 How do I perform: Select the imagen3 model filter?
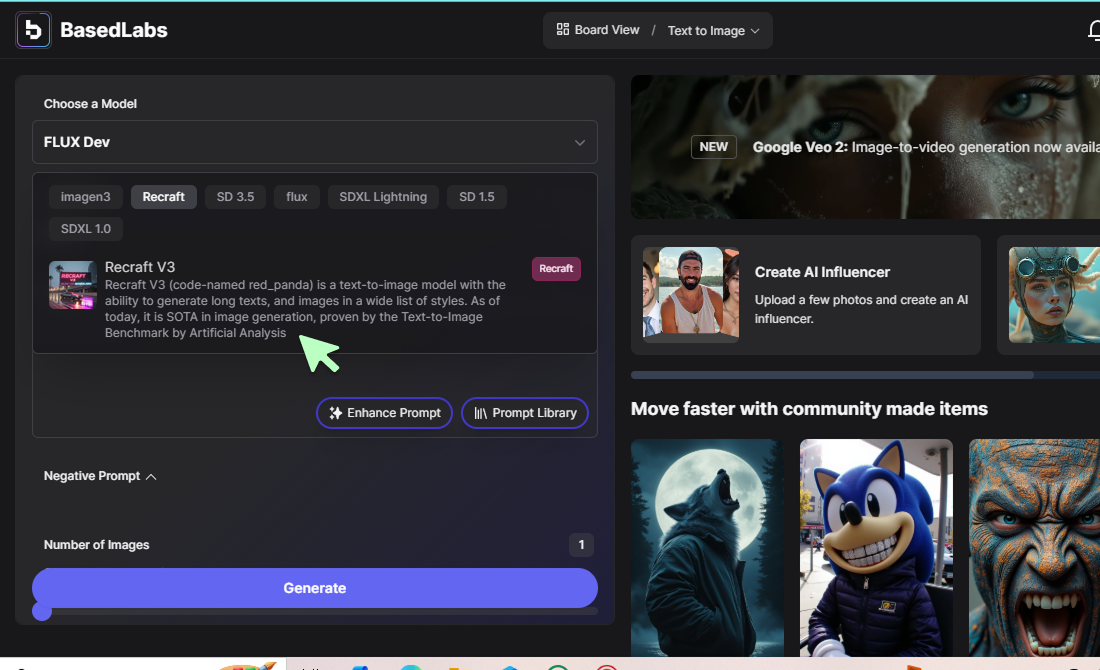(x=86, y=196)
